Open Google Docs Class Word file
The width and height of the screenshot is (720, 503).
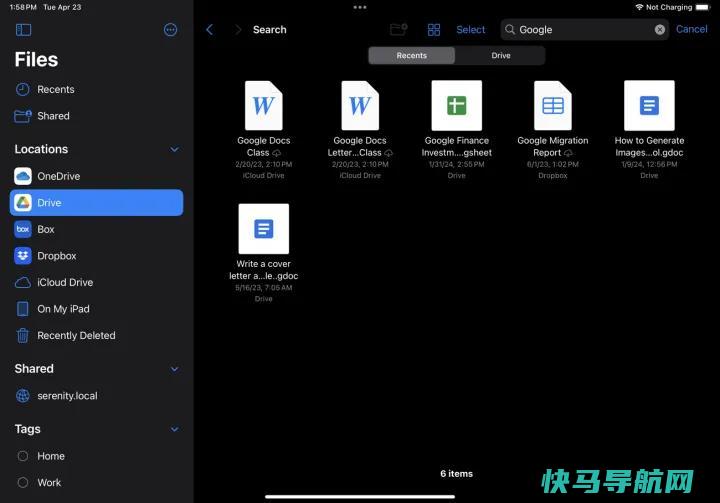264,106
